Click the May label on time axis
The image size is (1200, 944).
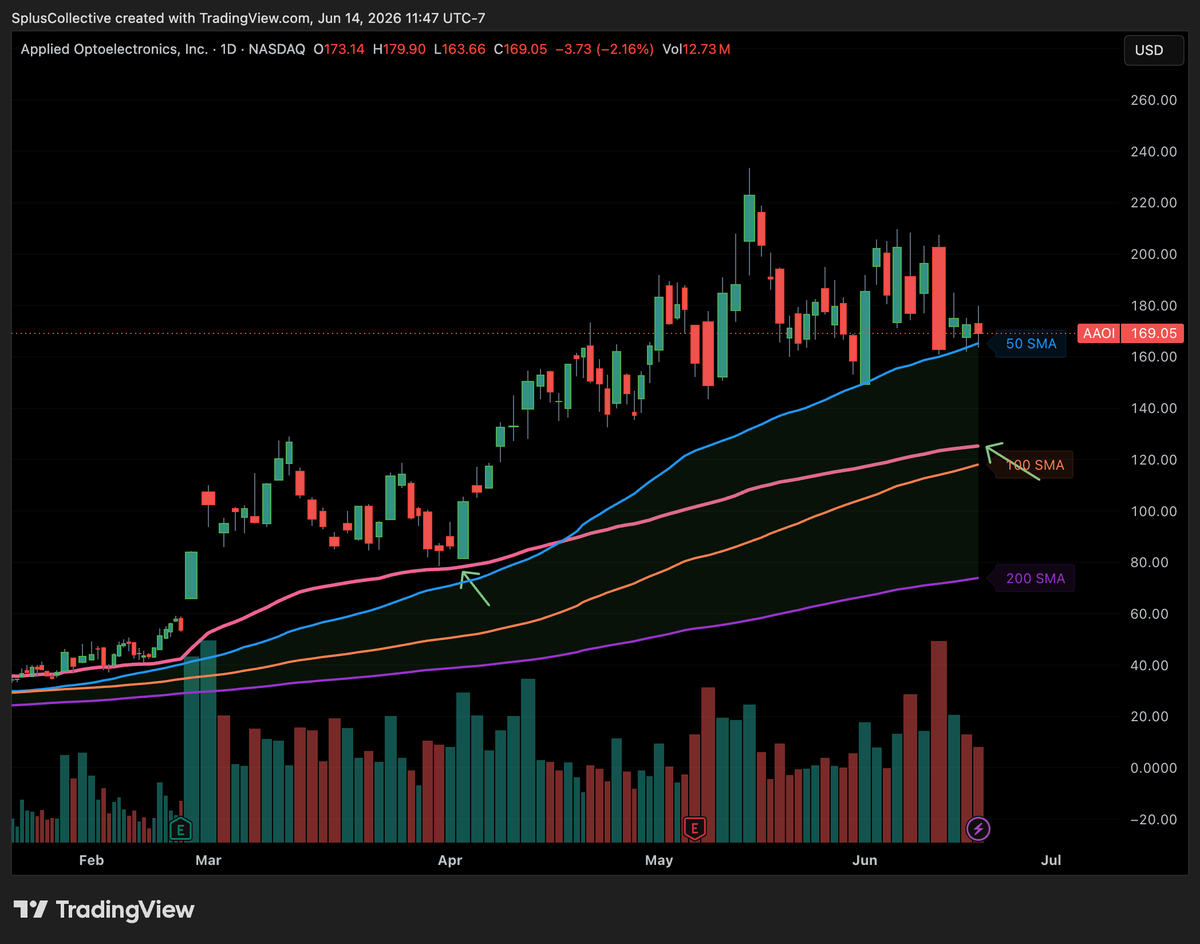tap(659, 860)
